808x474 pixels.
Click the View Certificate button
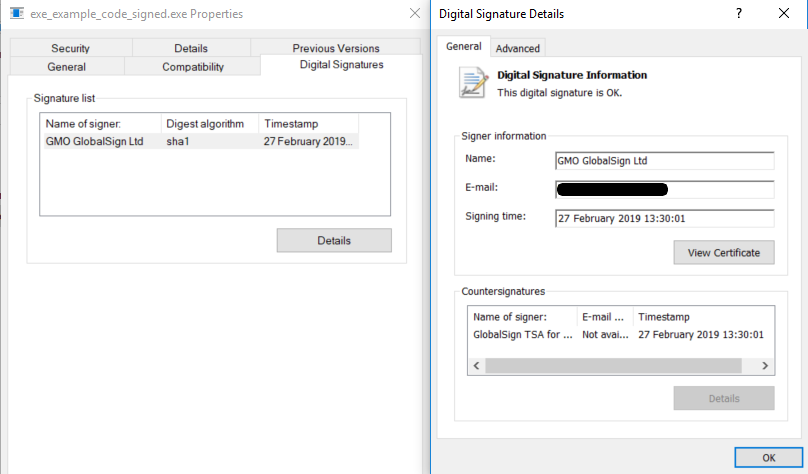[723, 253]
